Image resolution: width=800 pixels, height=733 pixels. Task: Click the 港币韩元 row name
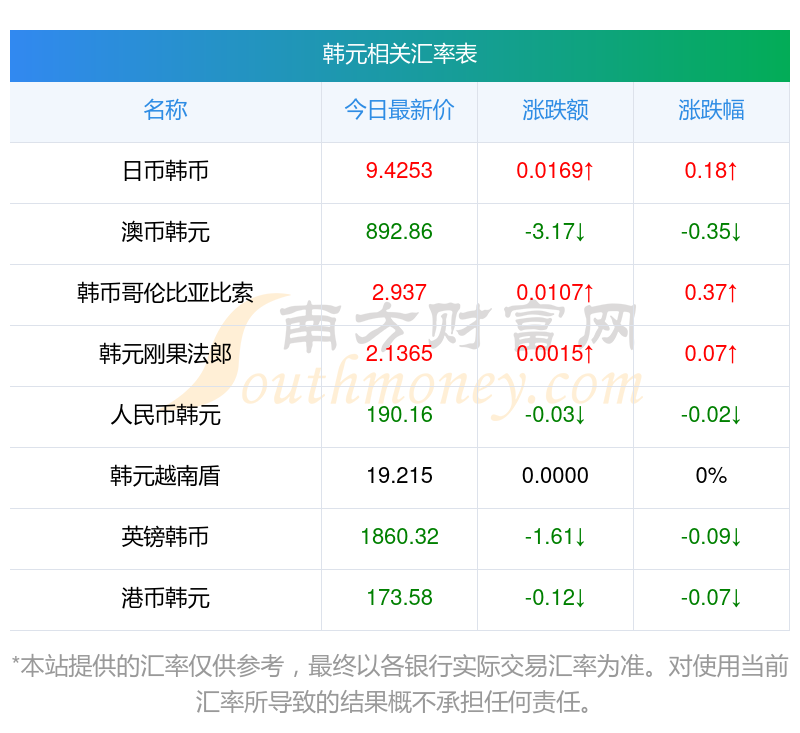tap(165, 598)
